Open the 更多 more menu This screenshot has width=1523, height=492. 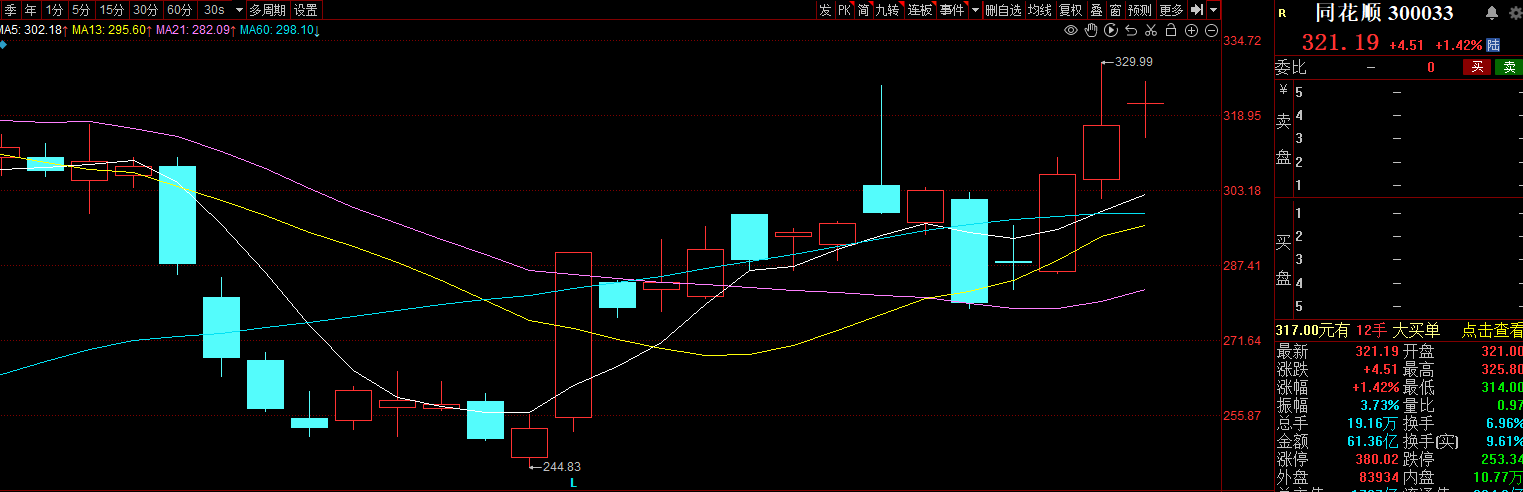(1171, 10)
